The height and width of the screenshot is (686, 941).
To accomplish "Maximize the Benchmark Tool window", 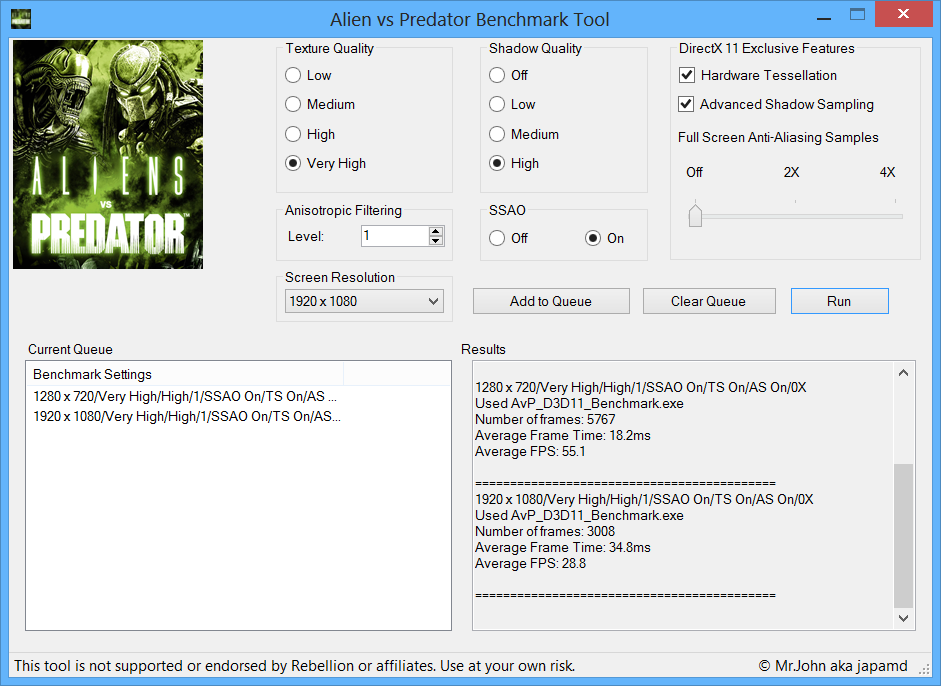I will click(858, 15).
